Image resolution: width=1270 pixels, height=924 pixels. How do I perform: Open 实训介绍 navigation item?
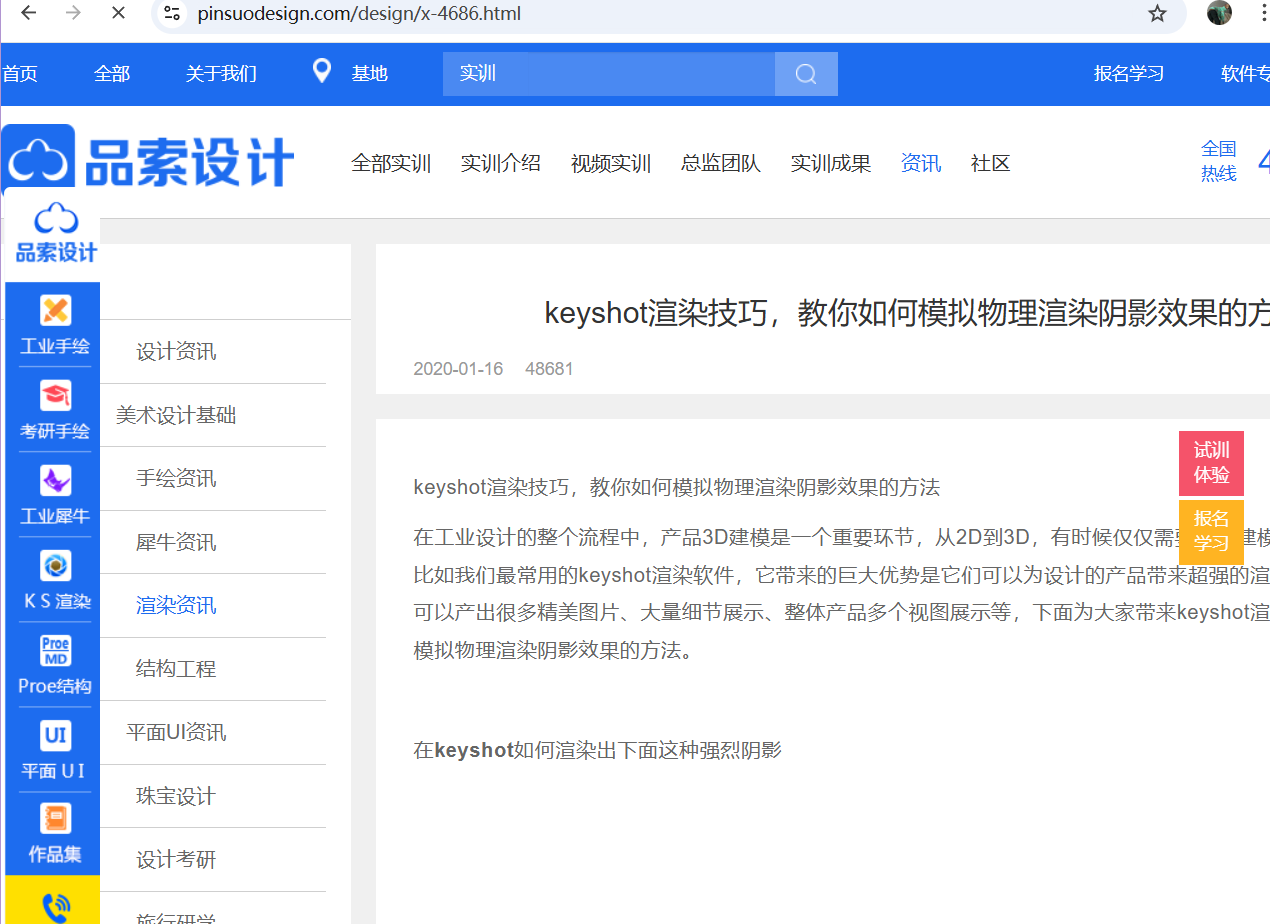click(x=501, y=164)
